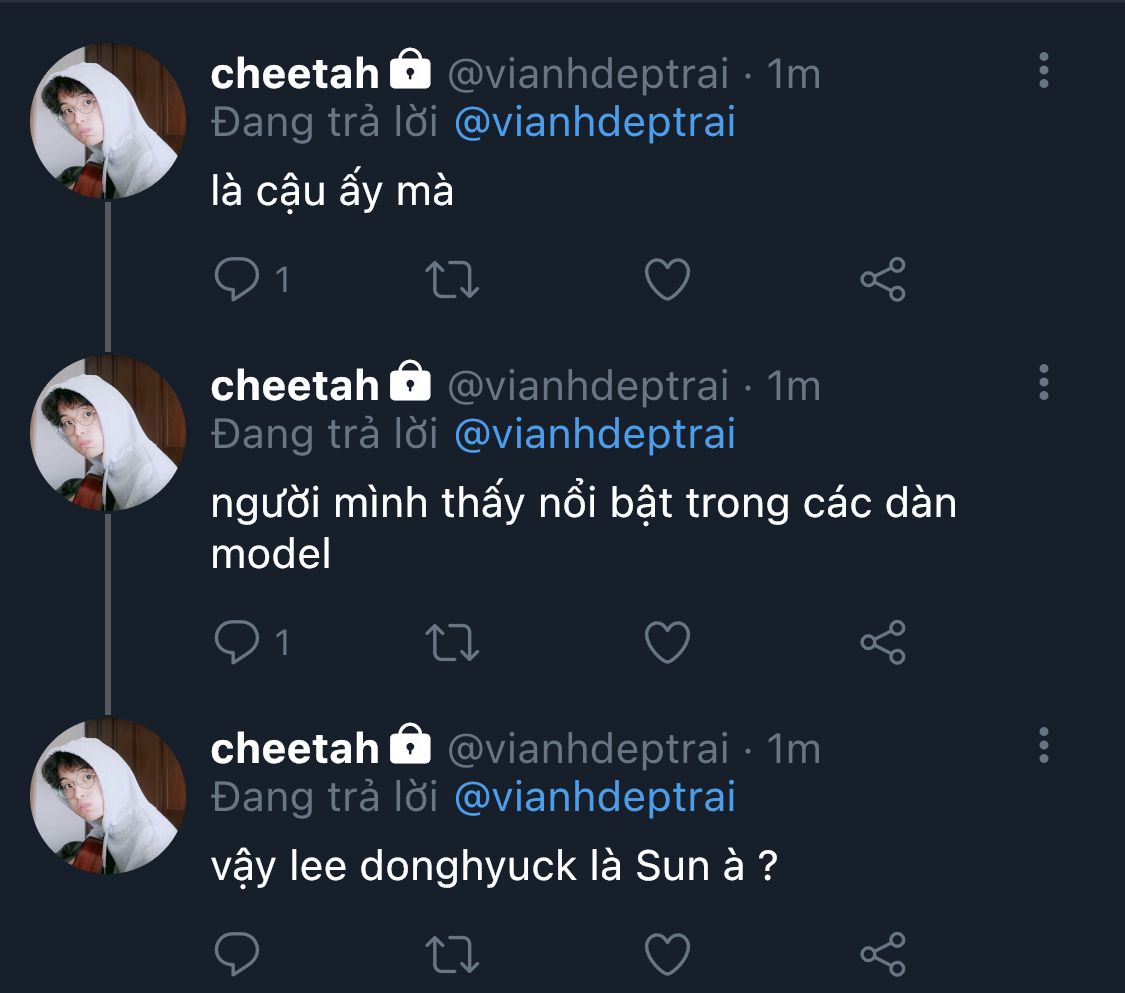Click the cheetah display name on the second tweet

(x=295, y=385)
